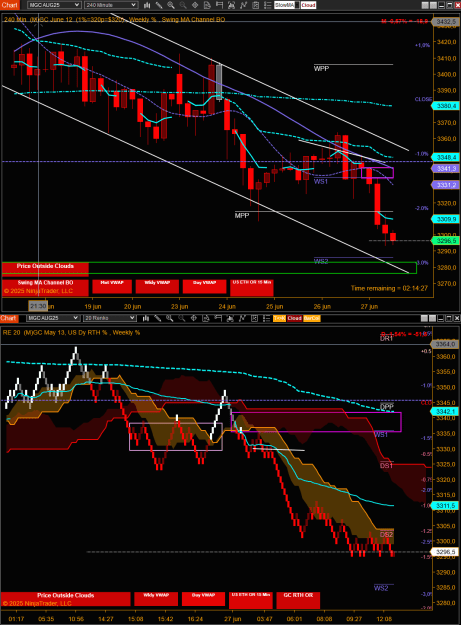Click first gray link square in the 240 Minute chart

point(425,5)
